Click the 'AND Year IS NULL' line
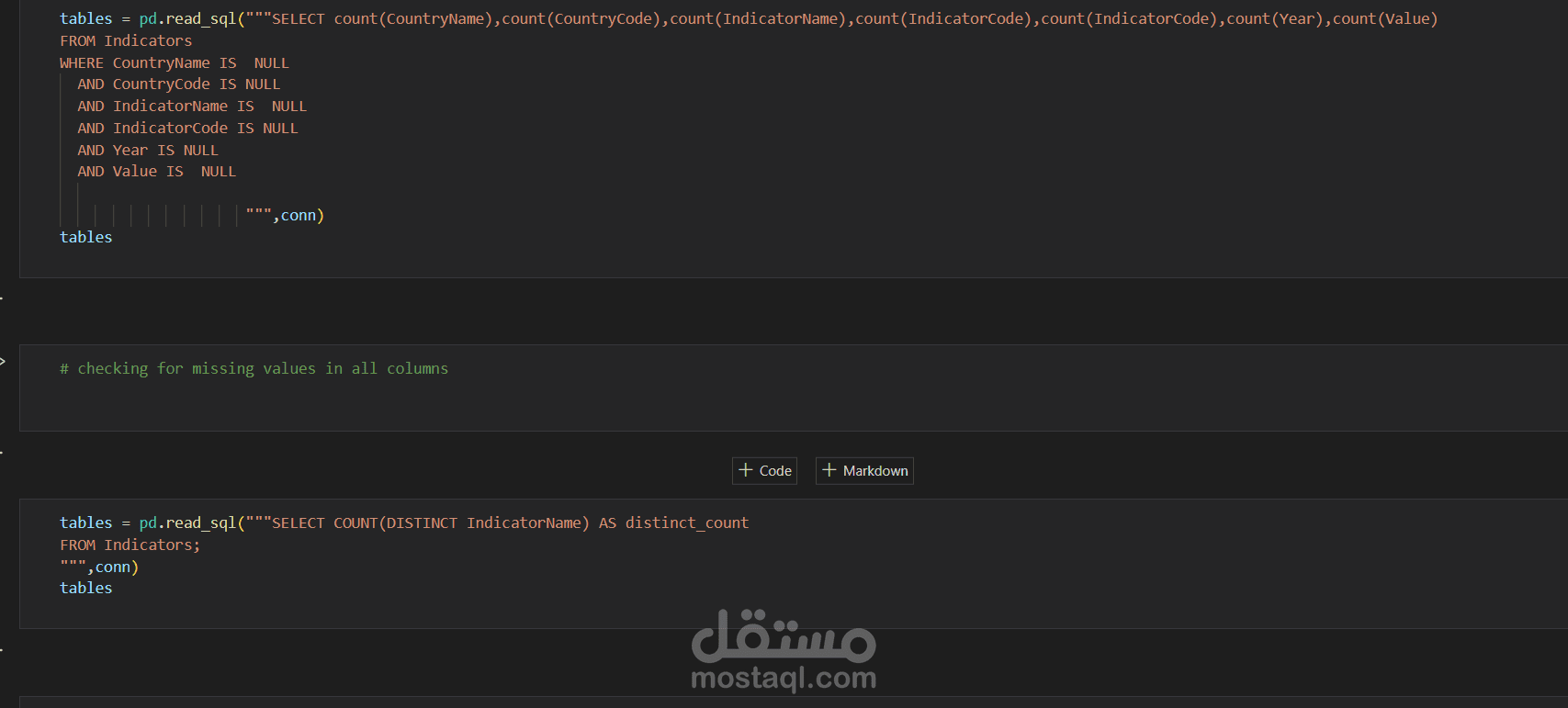1568x708 pixels. (148, 151)
